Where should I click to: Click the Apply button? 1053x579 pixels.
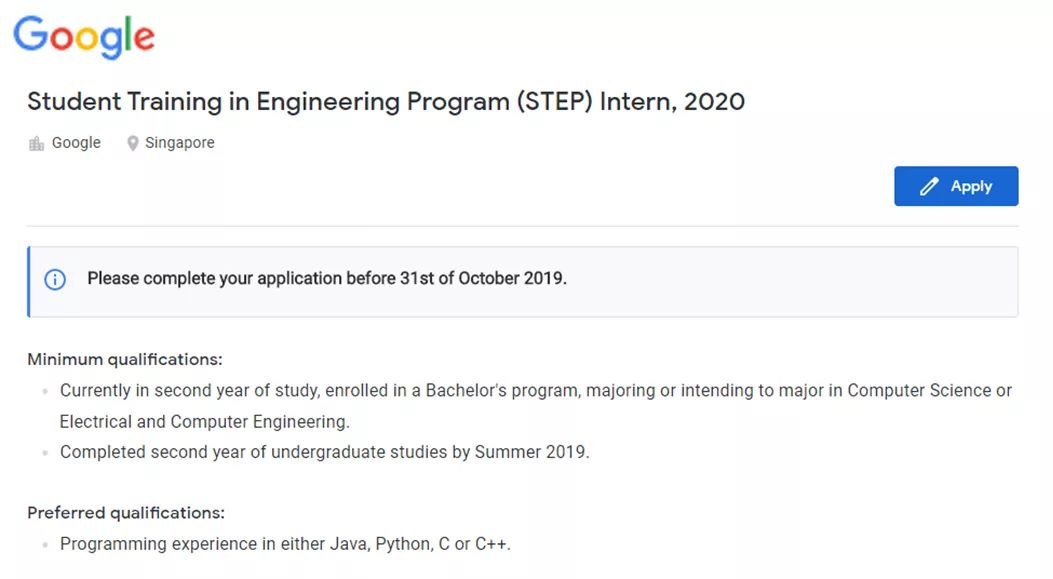tap(956, 186)
